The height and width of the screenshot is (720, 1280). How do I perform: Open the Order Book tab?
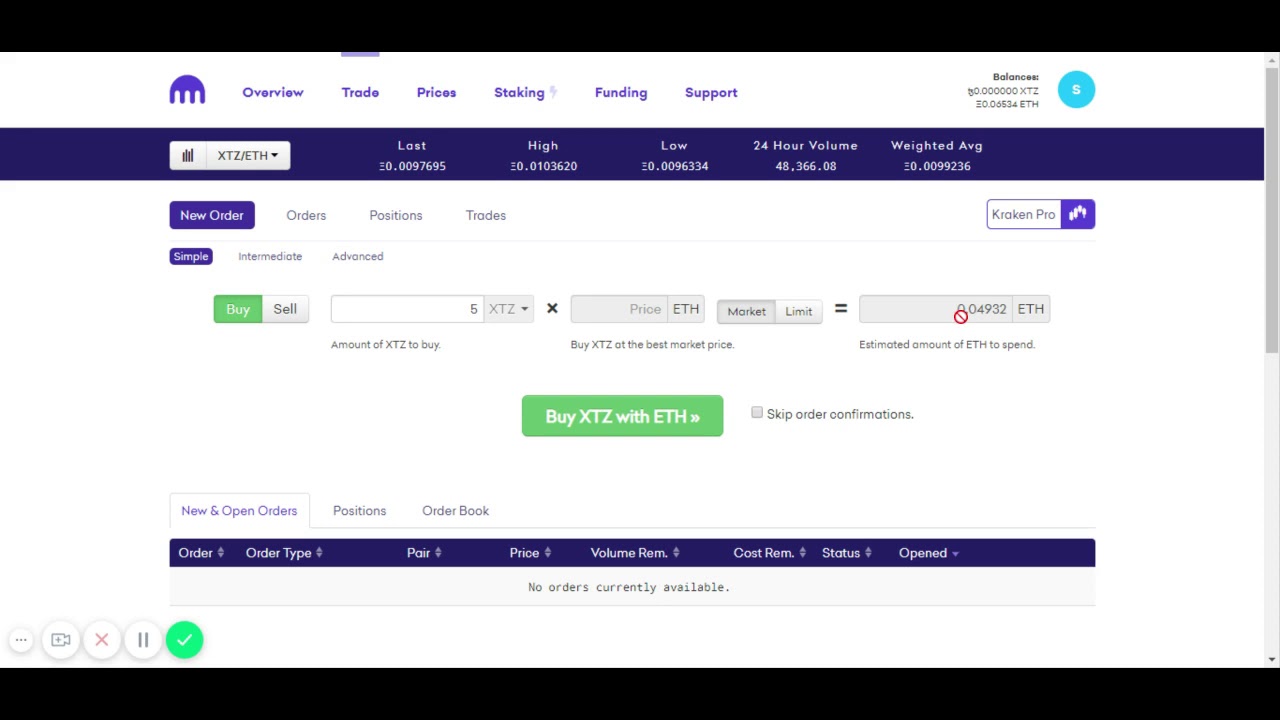pyautogui.click(x=455, y=511)
